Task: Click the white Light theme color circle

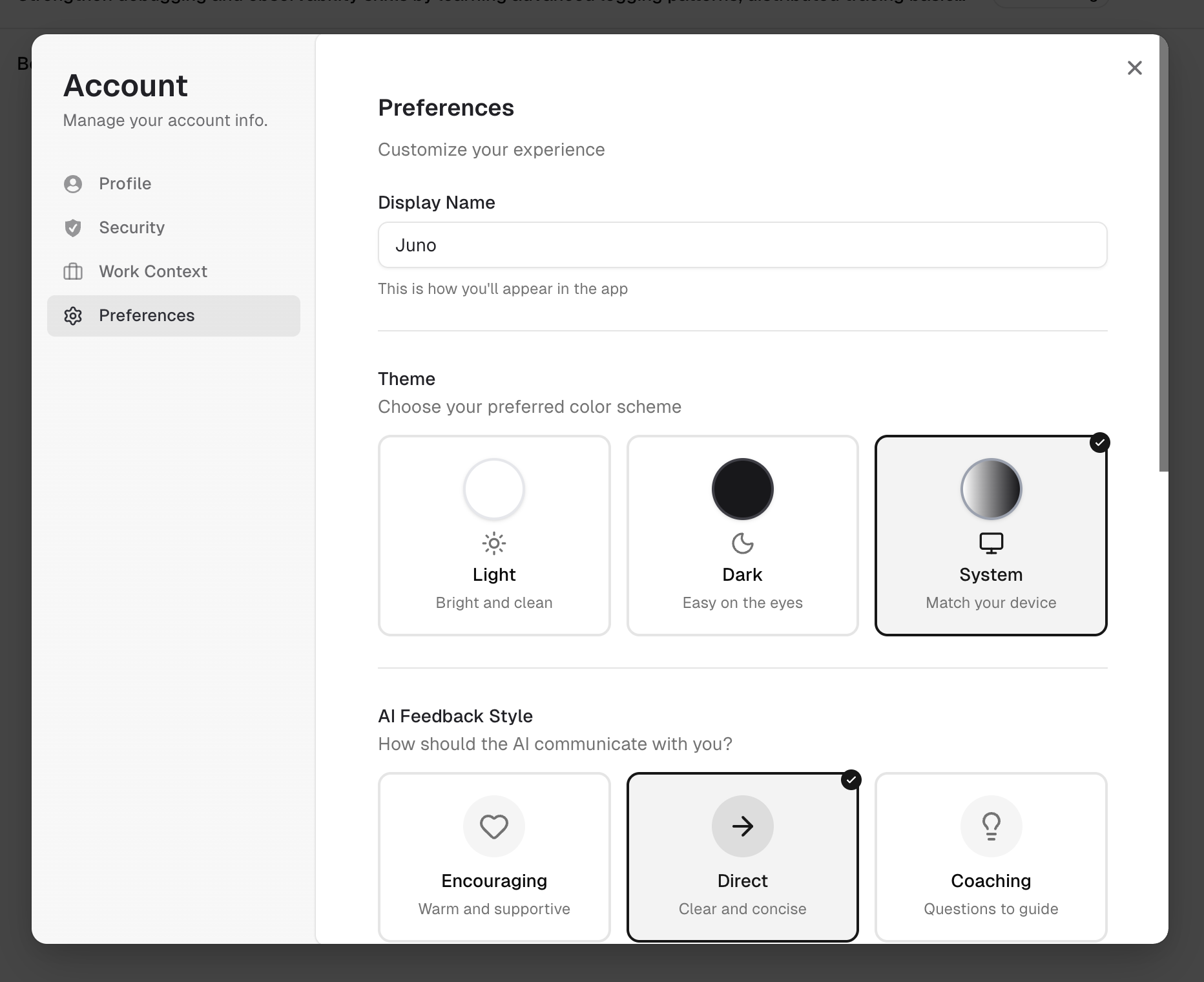Action: (494, 489)
